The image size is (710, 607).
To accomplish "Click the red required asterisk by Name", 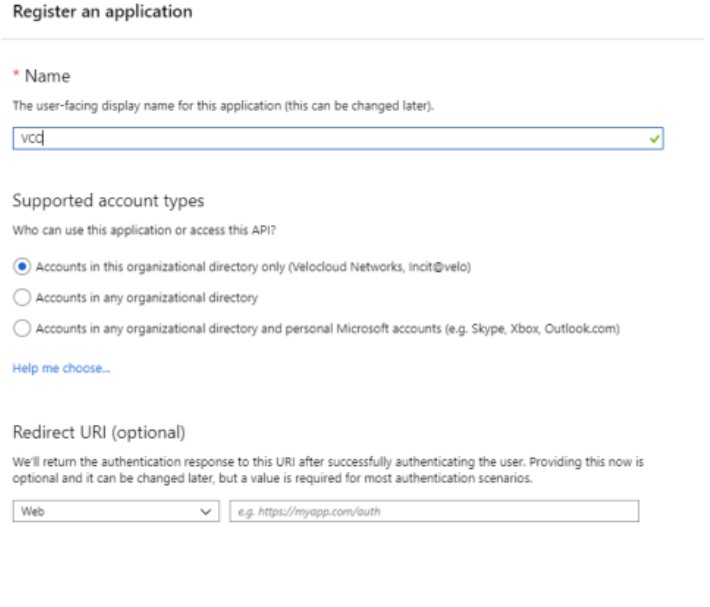I will (16, 72).
